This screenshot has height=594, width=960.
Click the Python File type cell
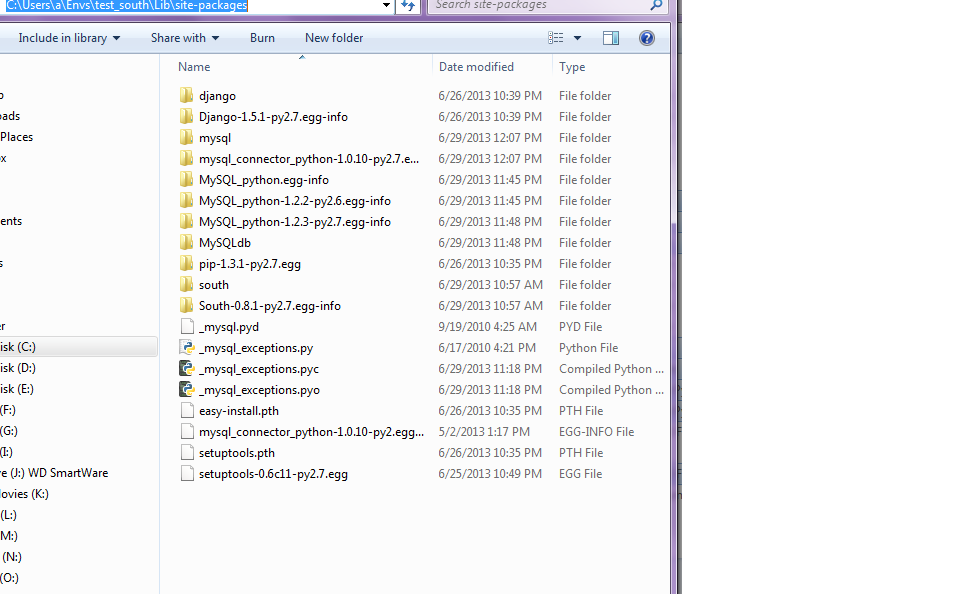pos(588,348)
